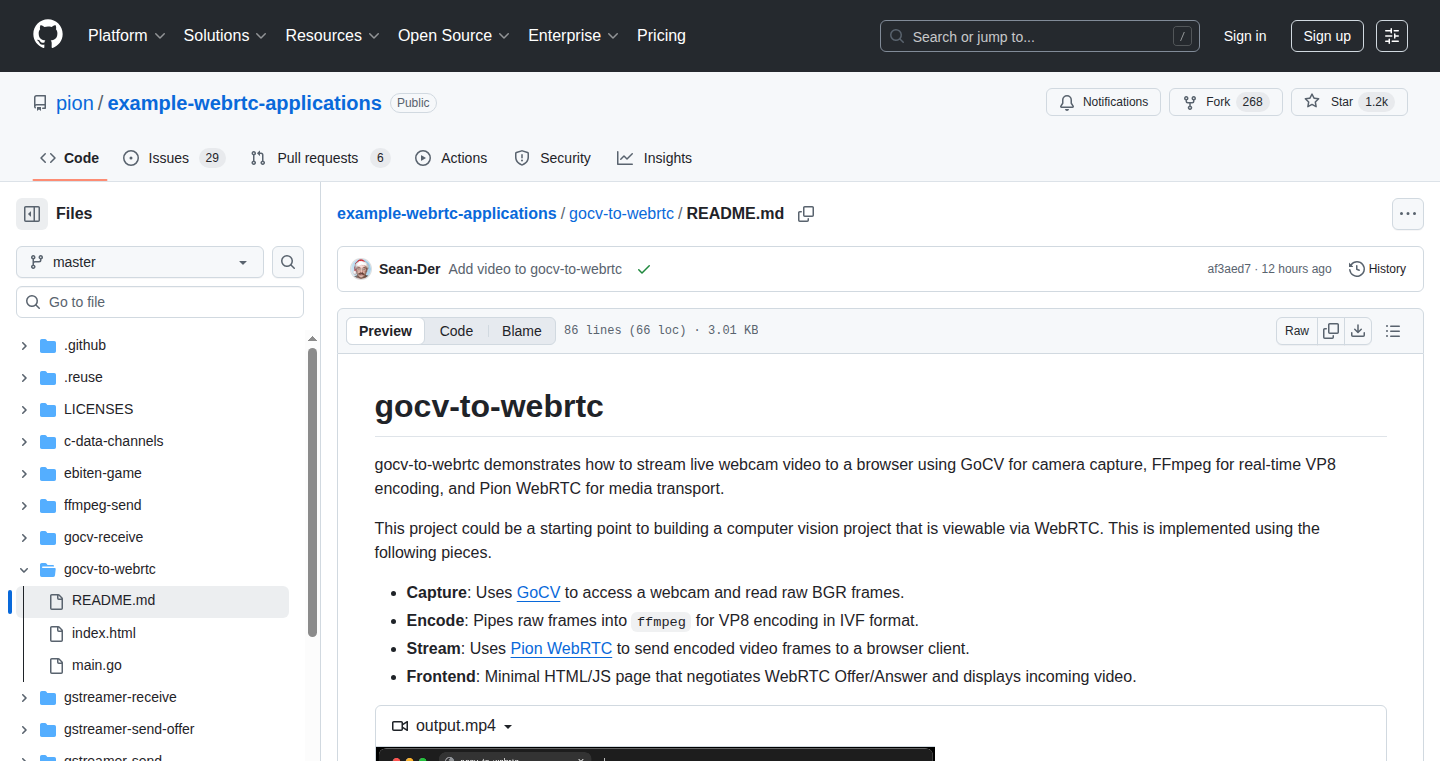The height and width of the screenshot is (761, 1440).
Task: Copy raw file contents icon
Action: click(x=1331, y=331)
